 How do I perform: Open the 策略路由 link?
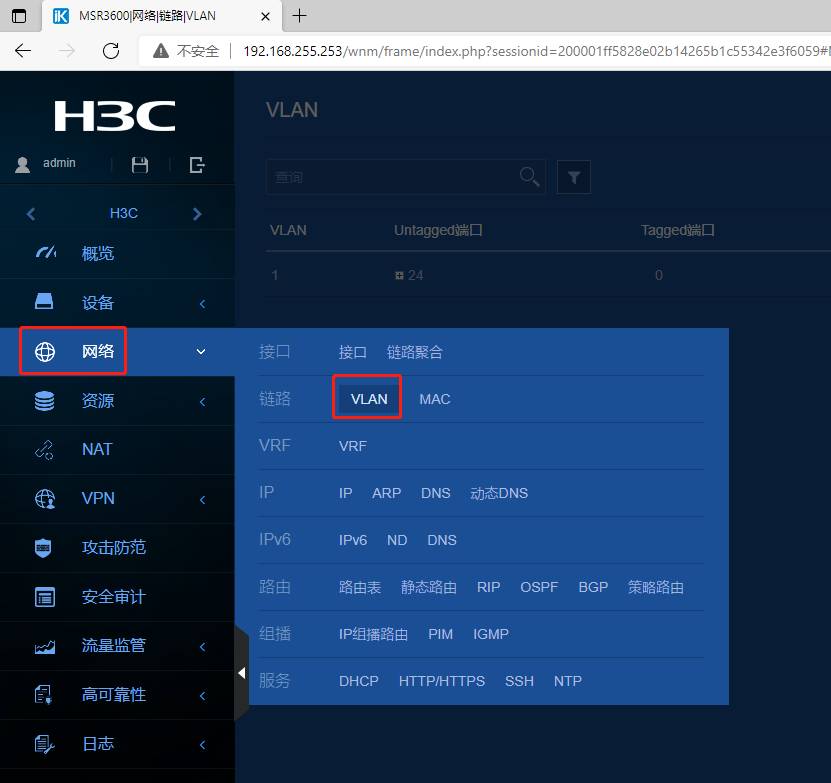(x=656, y=587)
